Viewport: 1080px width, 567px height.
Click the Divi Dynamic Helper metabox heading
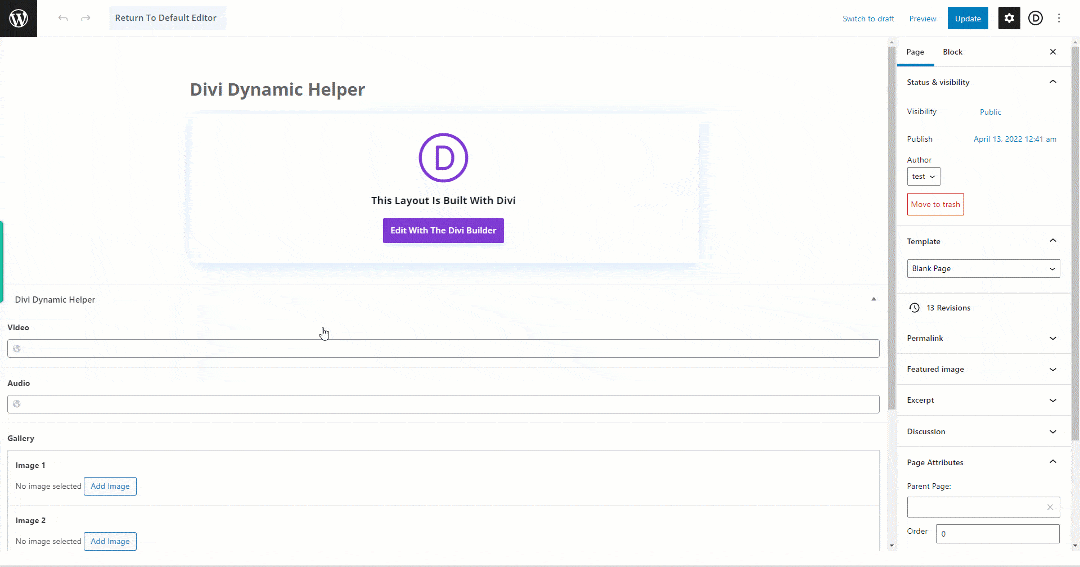[55, 300]
